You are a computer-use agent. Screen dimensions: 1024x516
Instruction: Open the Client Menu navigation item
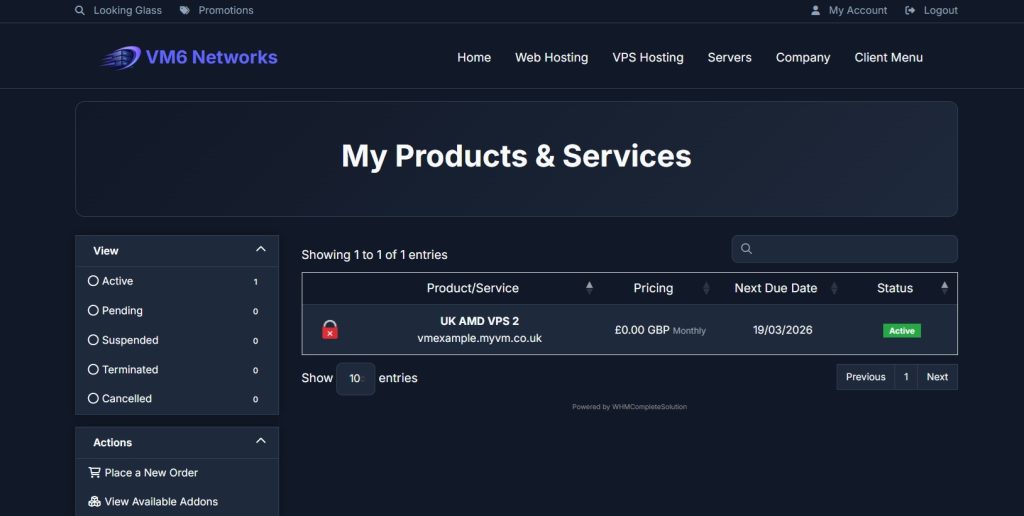coord(888,57)
